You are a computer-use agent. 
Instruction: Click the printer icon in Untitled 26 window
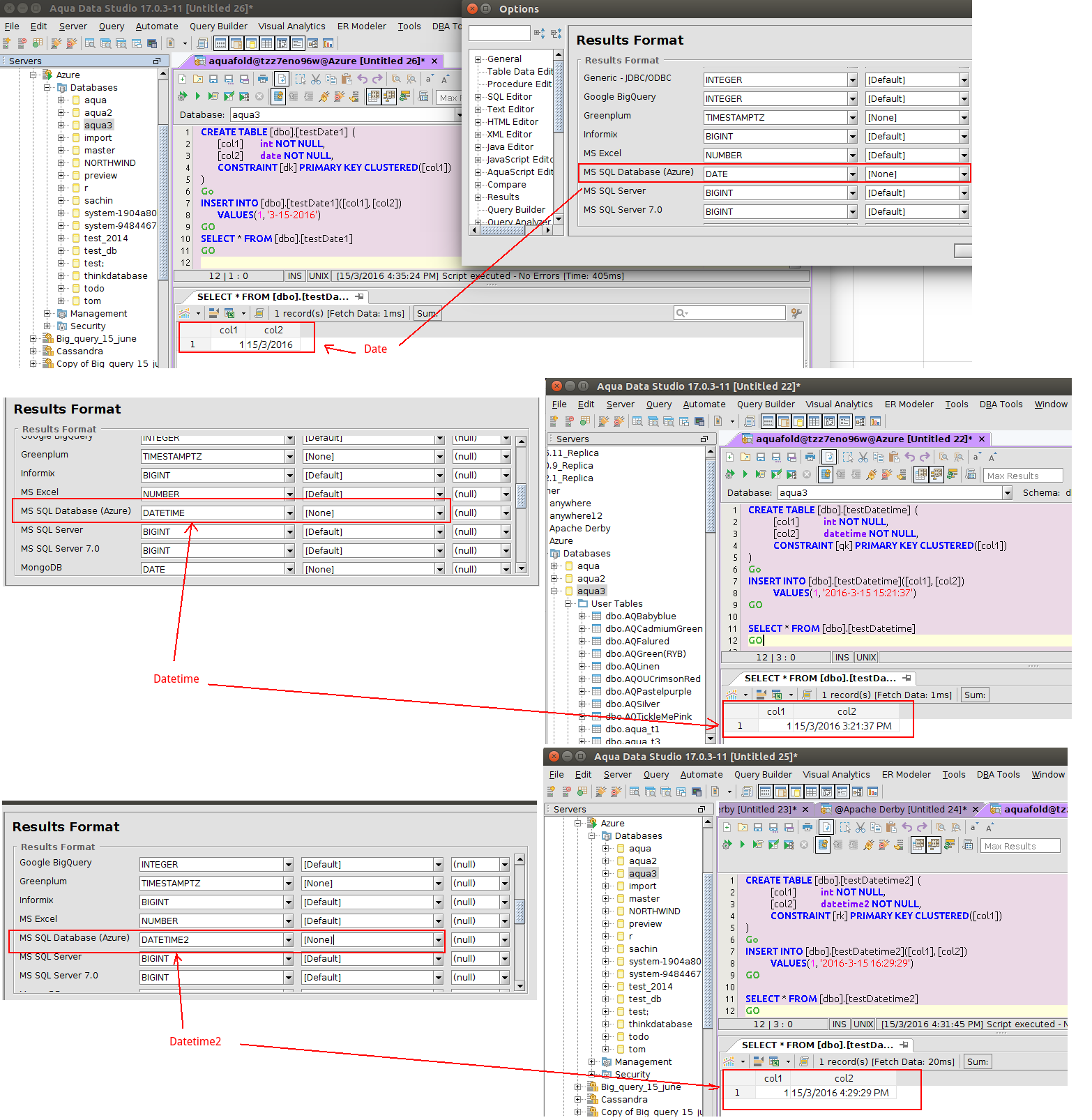coord(262,79)
